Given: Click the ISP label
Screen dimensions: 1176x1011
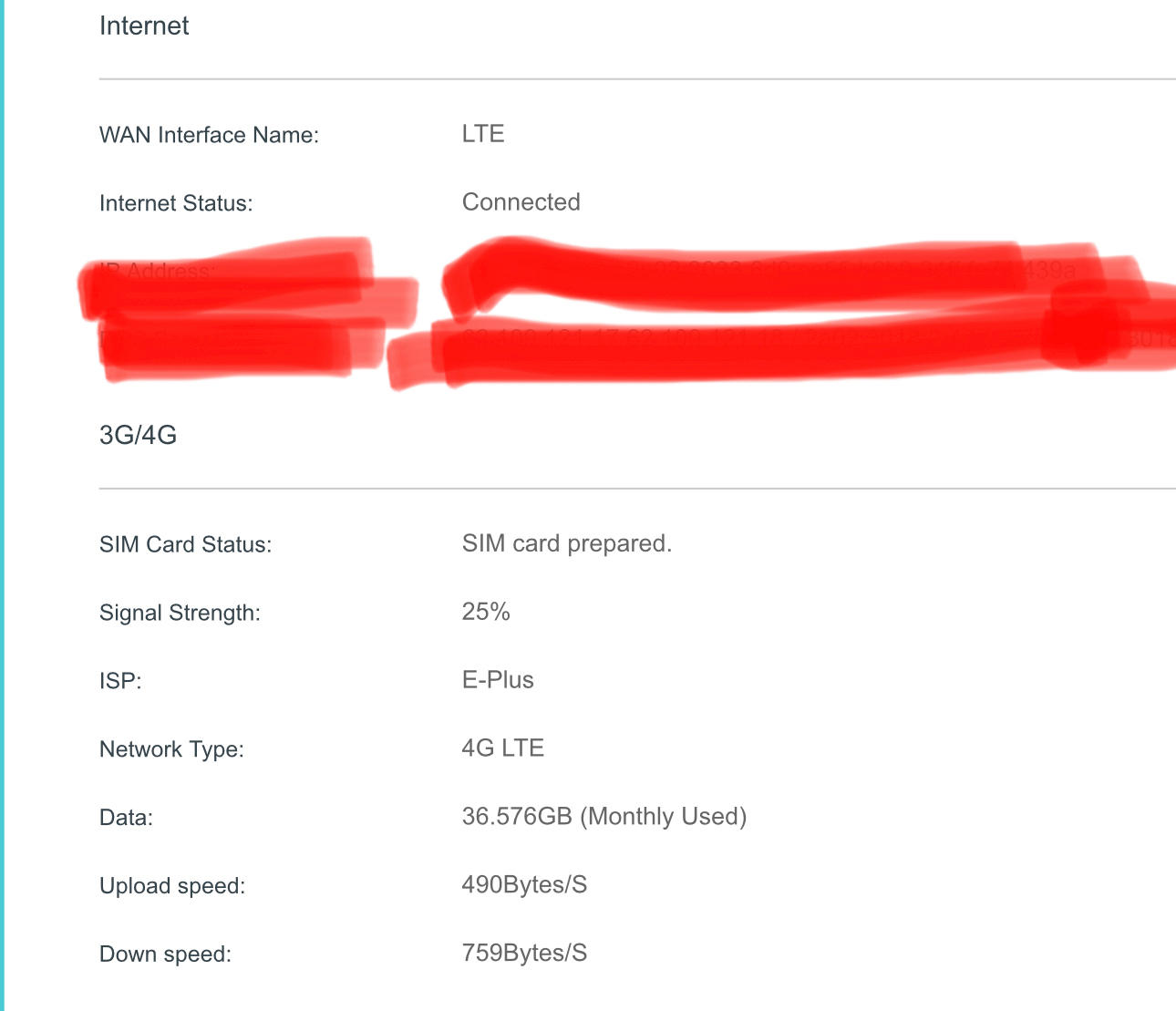Looking at the screenshot, I should [x=120, y=681].
